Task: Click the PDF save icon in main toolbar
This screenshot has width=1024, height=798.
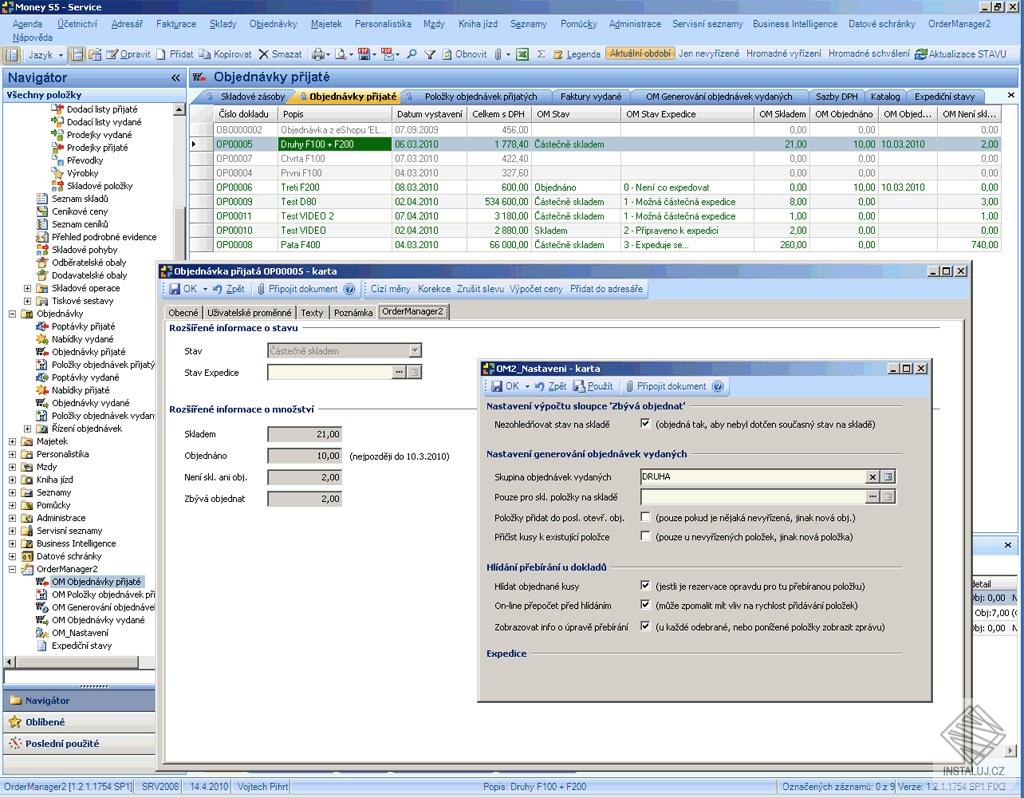Action: 364,54
